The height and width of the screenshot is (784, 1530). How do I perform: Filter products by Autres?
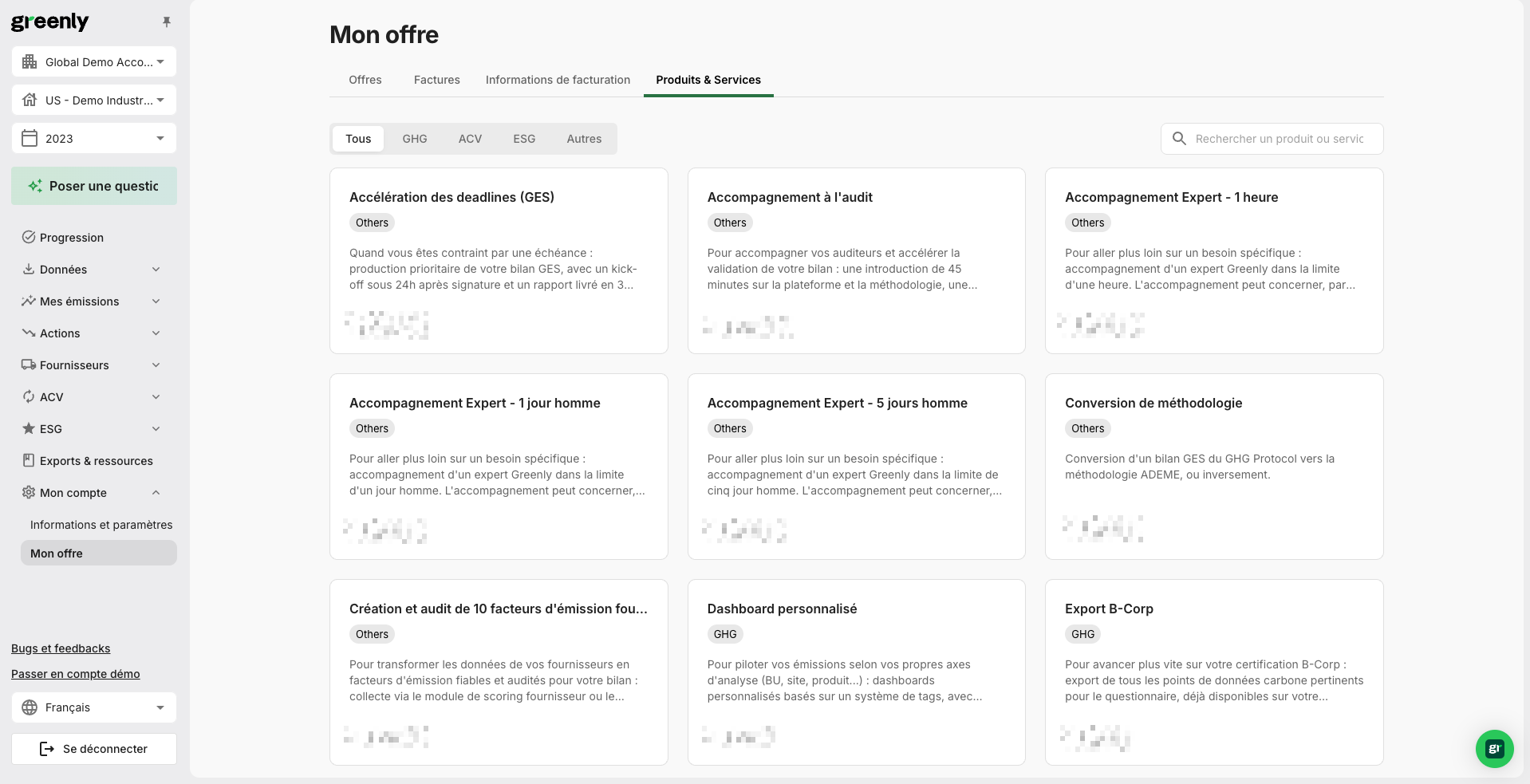pyautogui.click(x=584, y=139)
